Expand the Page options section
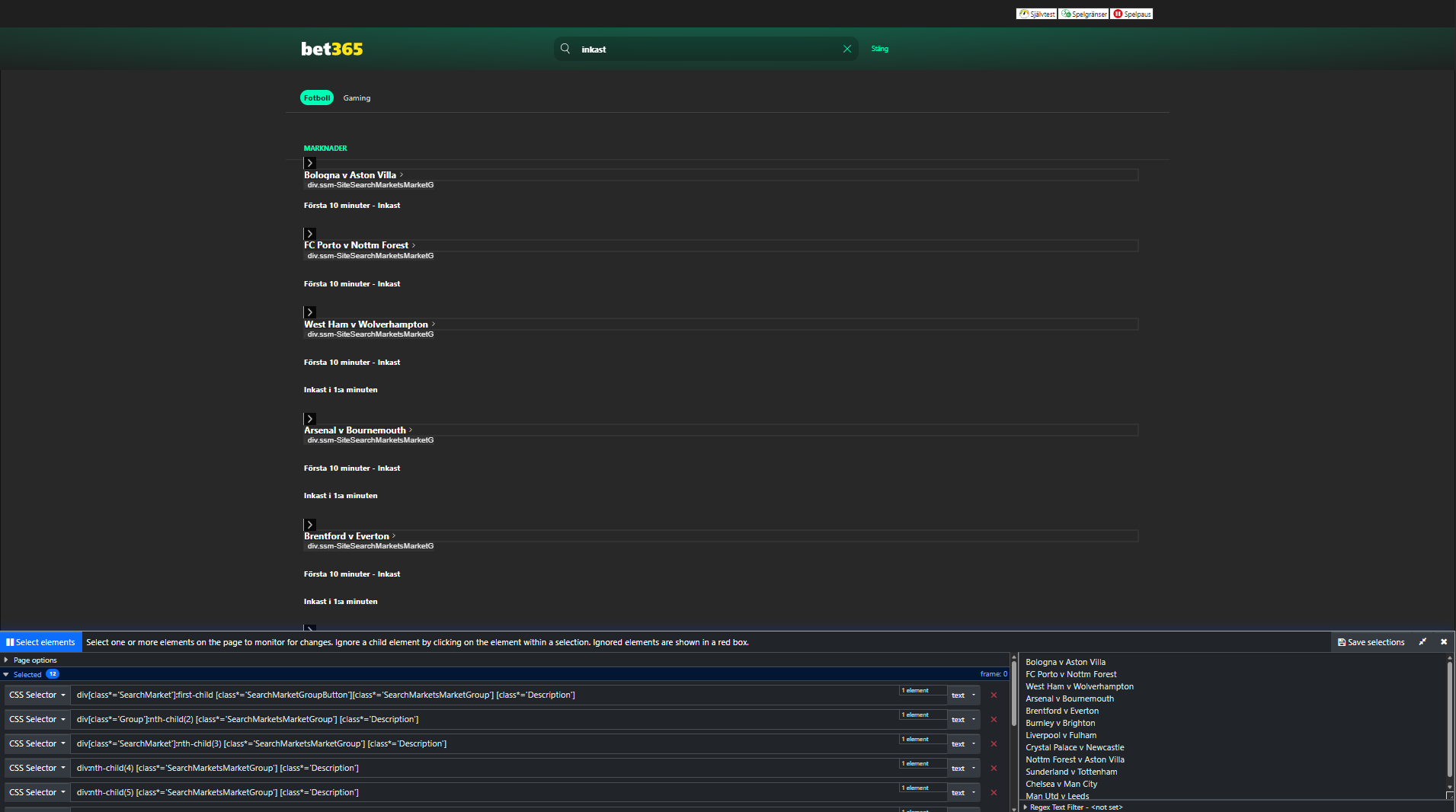This screenshot has height=812, width=1456. point(34,660)
